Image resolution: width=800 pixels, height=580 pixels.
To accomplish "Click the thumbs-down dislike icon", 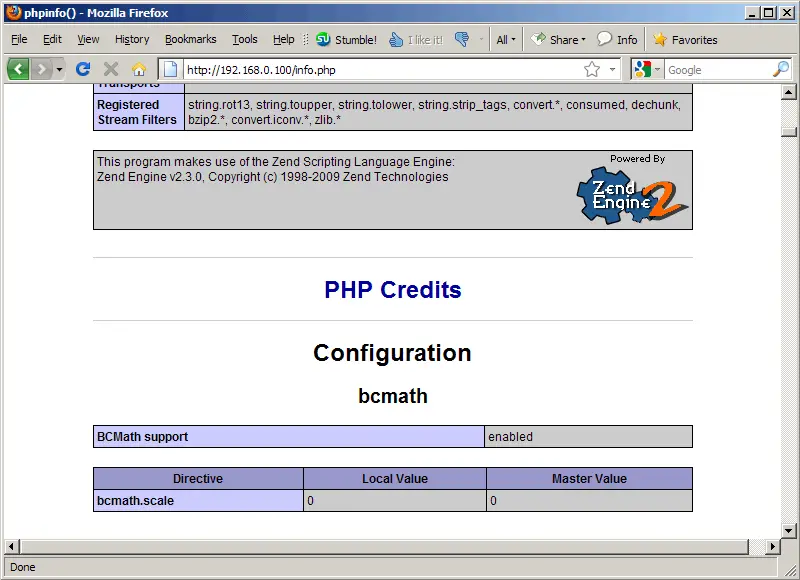I will [x=462, y=39].
